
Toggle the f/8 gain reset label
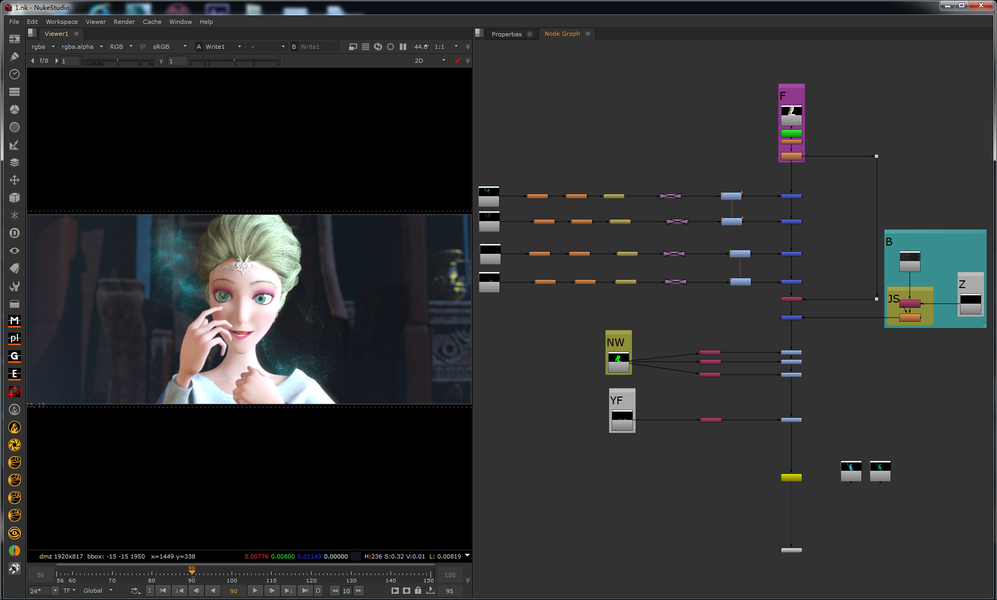tap(44, 61)
